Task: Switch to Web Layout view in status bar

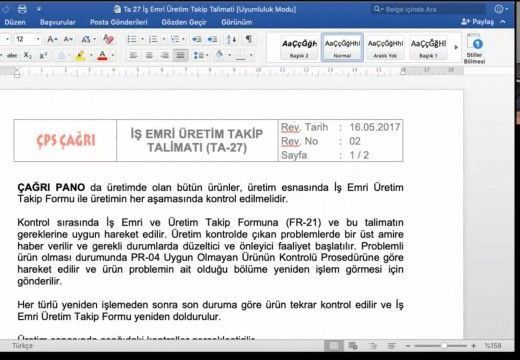Action: pyautogui.click(x=353, y=346)
